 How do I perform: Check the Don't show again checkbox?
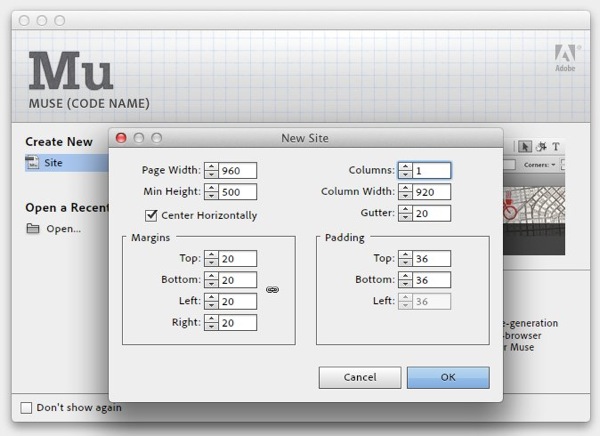pos(26,408)
